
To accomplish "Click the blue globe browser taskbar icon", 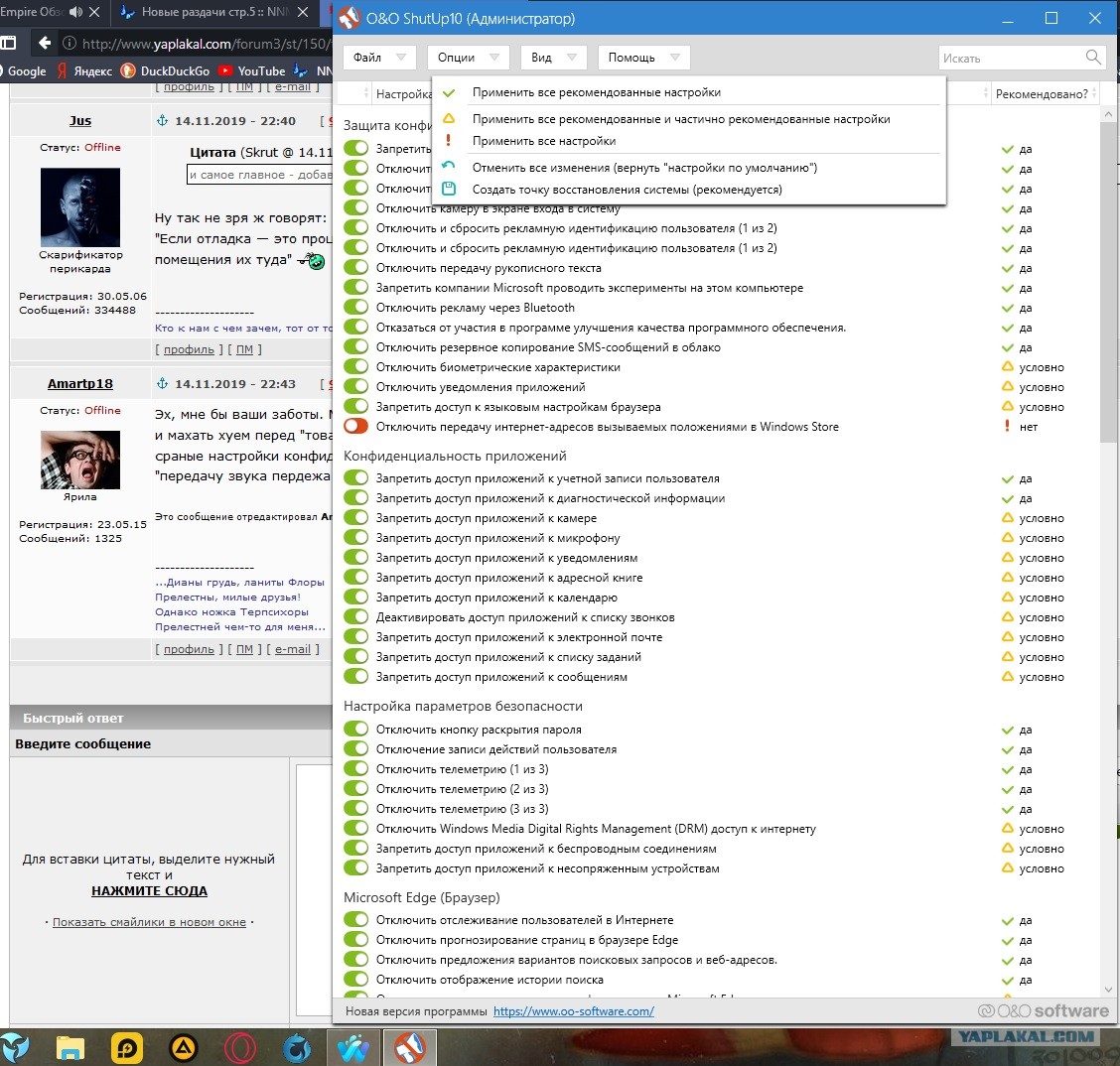I will pyautogui.click(x=297, y=1048).
